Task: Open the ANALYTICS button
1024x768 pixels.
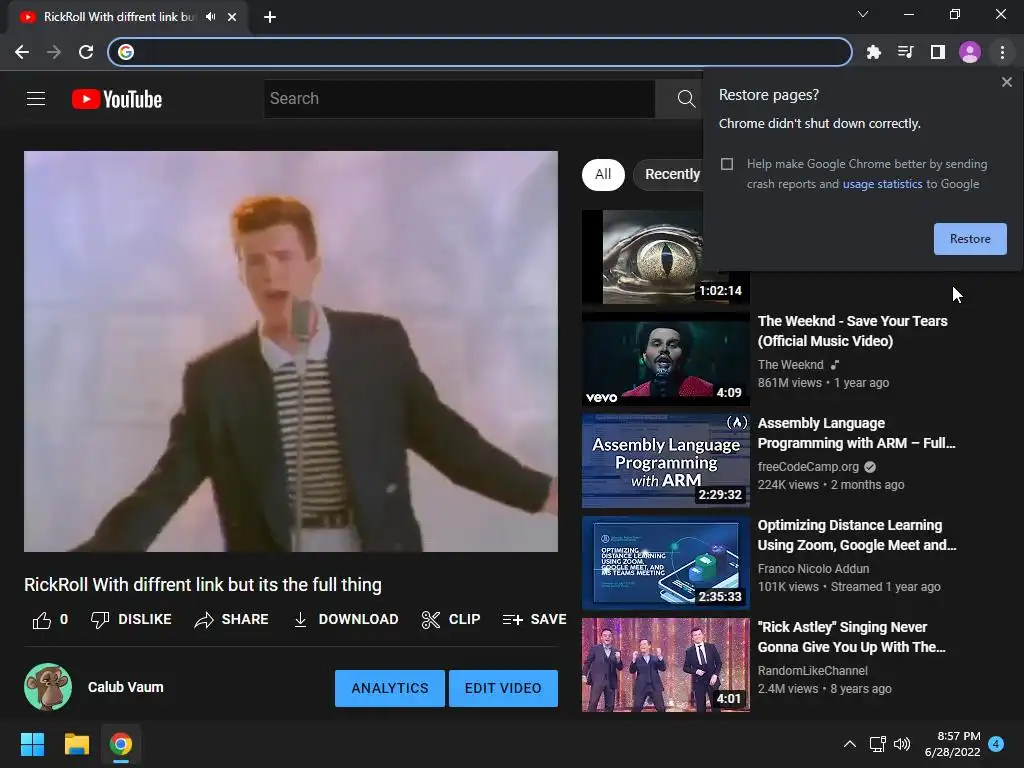Action: point(390,688)
